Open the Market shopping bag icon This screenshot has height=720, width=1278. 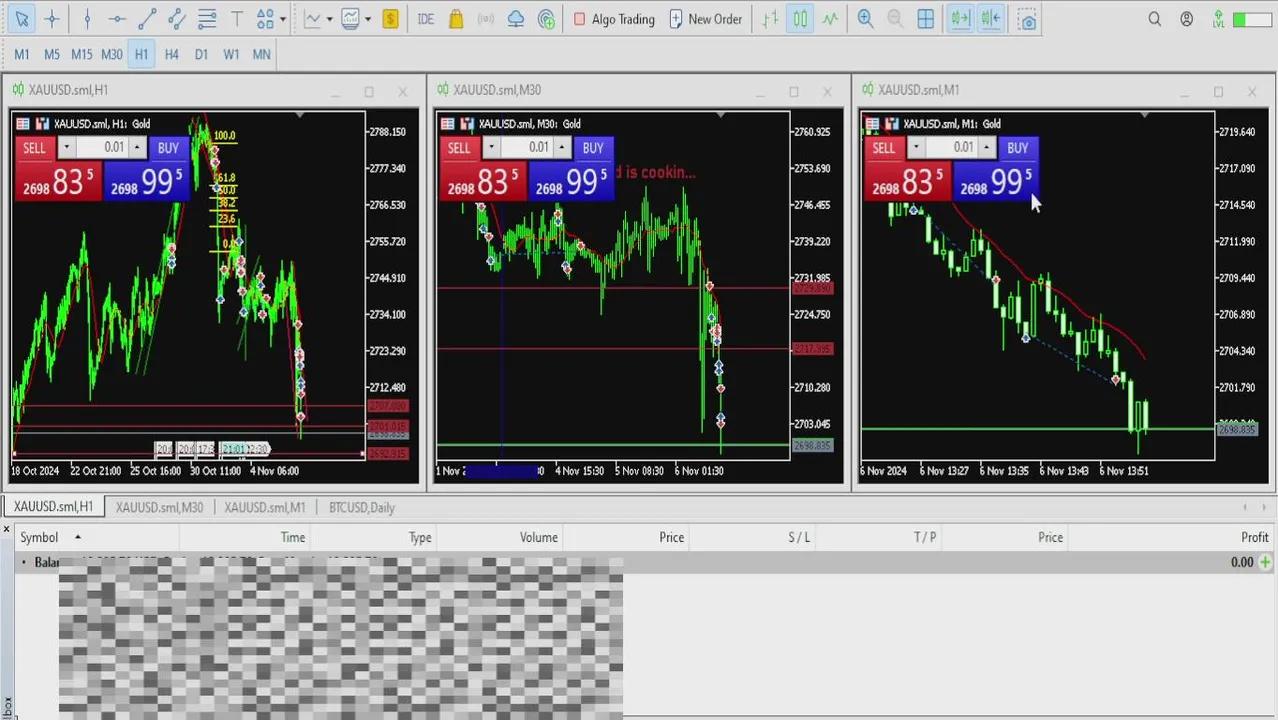coord(456,19)
